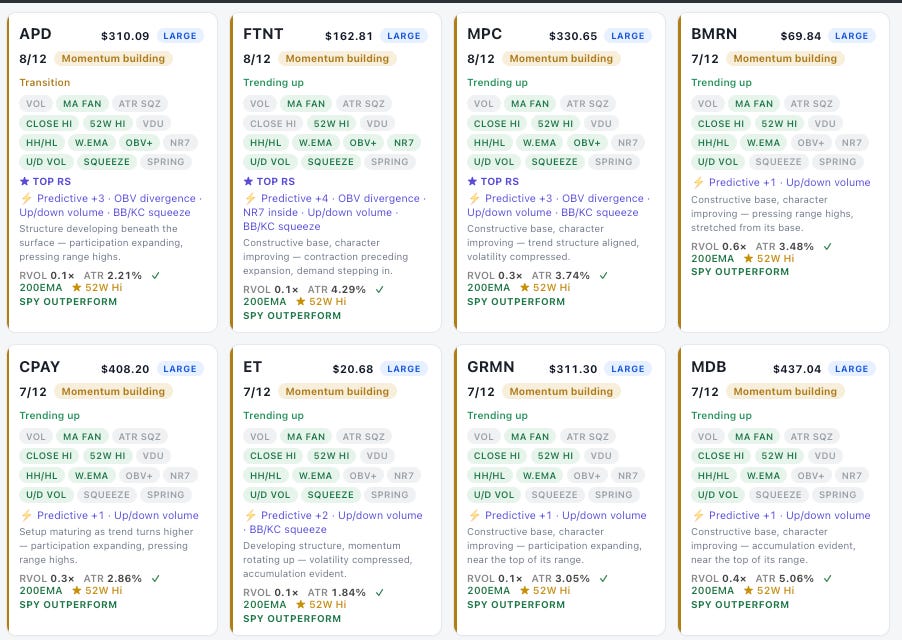The image size is (902, 640).
Task: Click the NR7 chip on FTNT card
Action: pos(404,143)
